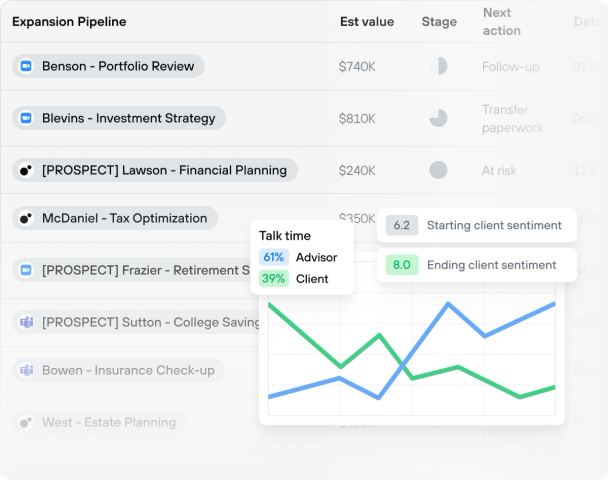Open the Benson - Portfolio Review meeting
The height and width of the screenshot is (480, 608).
pyautogui.click(x=118, y=67)
